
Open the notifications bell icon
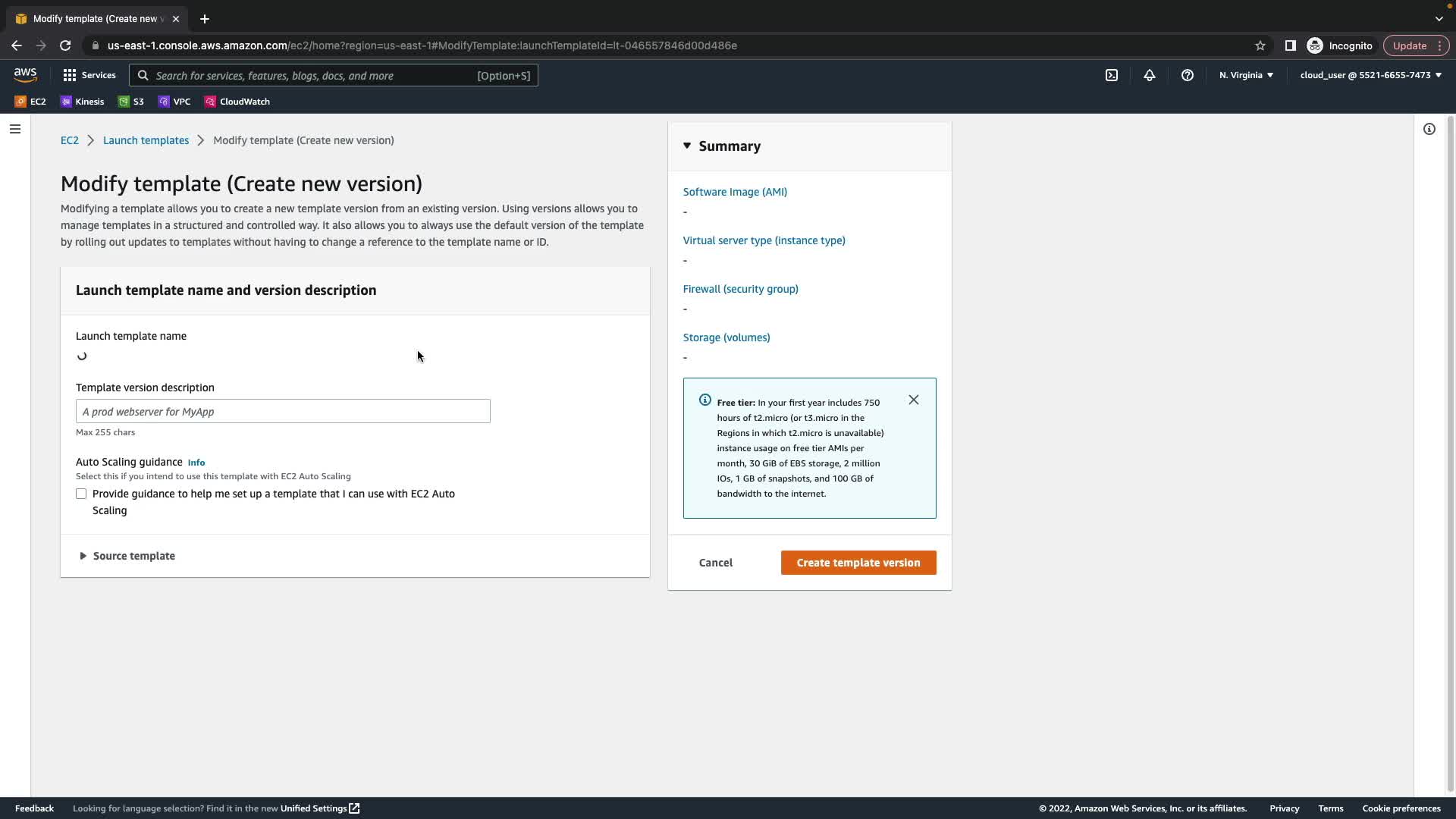(1149, 75)
